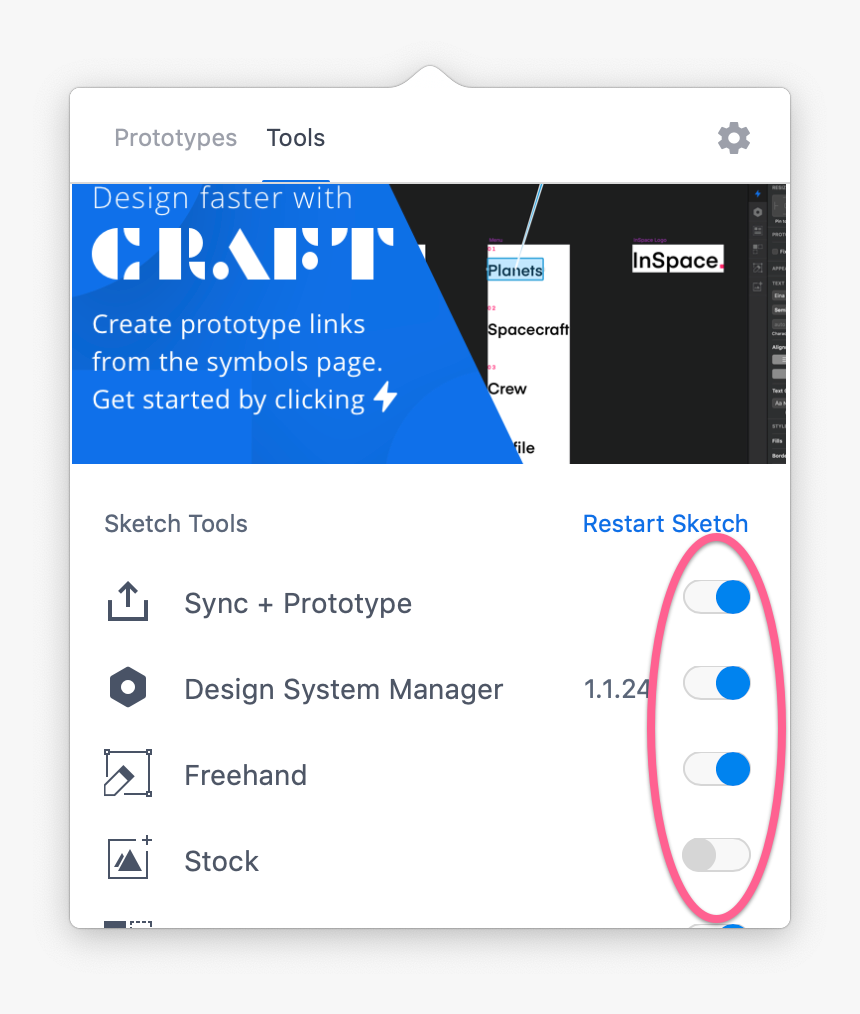Click the Sync + Prototype upload icon
Screen dimensions: 860x1014
[127, 601]
